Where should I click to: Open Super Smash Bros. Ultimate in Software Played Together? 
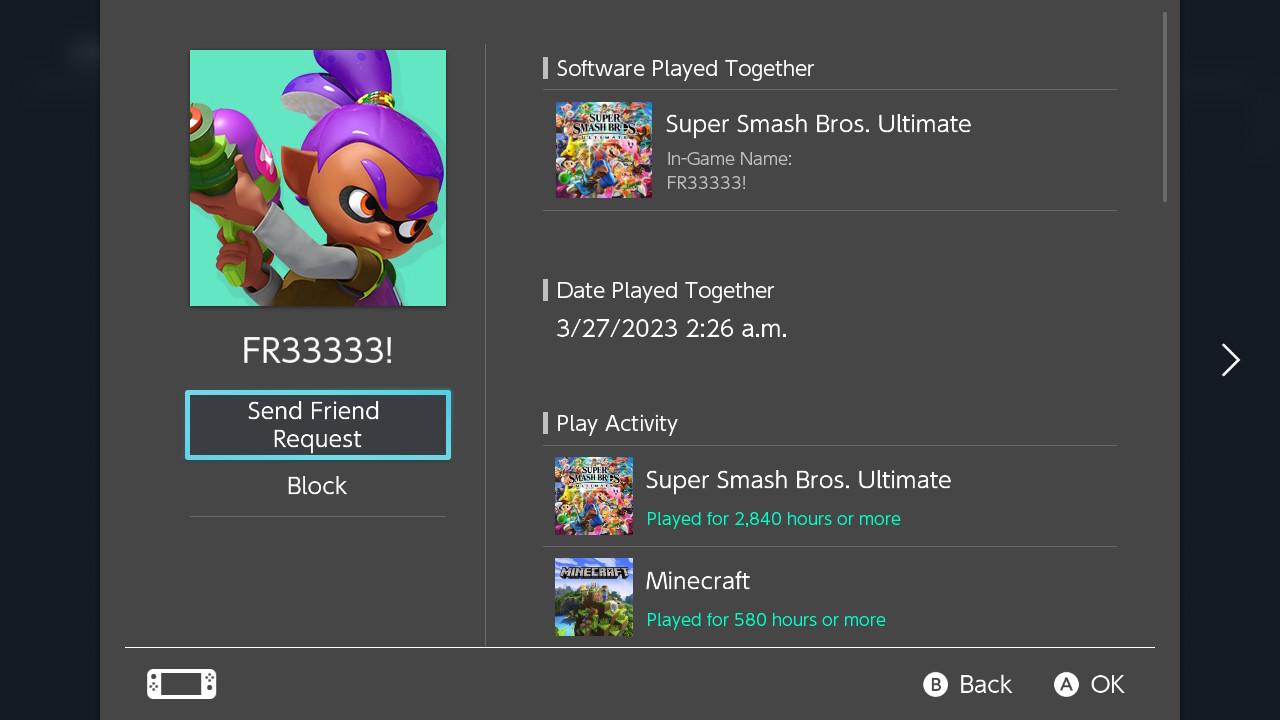point(830,150)
